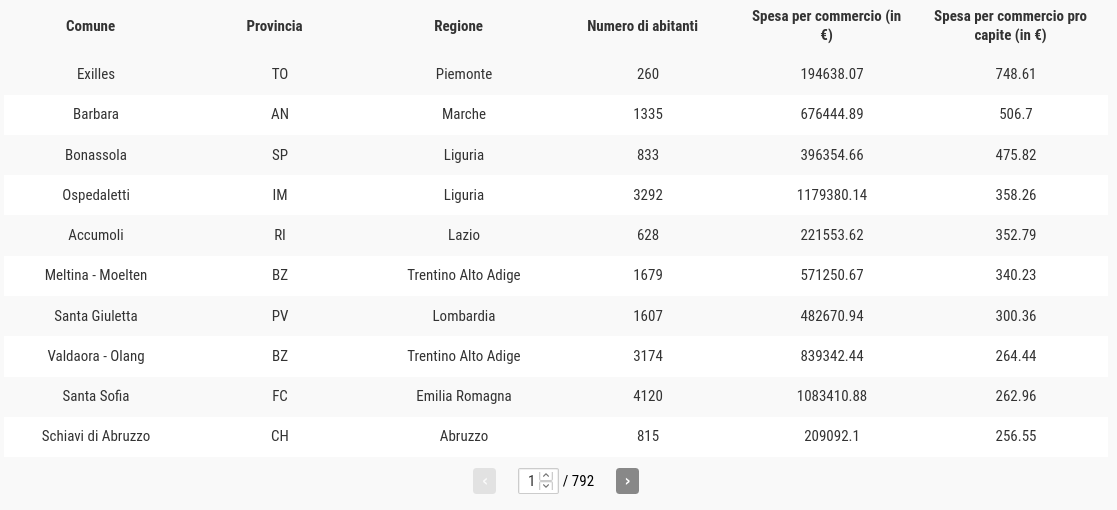Screen dimensions: 1117x510
Task: Click the previous page arrow button
Action: [x=484, y=481]
